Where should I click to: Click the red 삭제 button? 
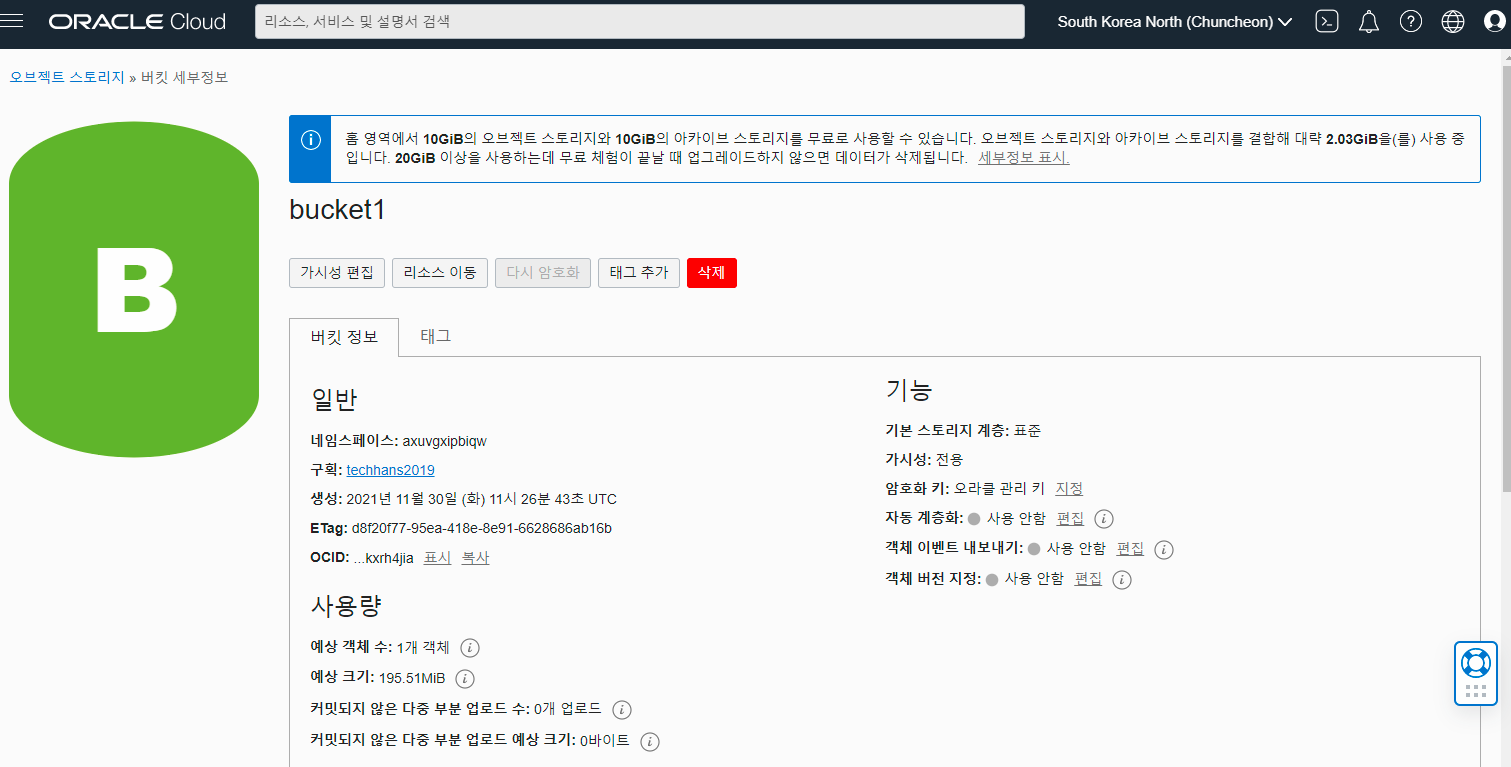[712, 273]
